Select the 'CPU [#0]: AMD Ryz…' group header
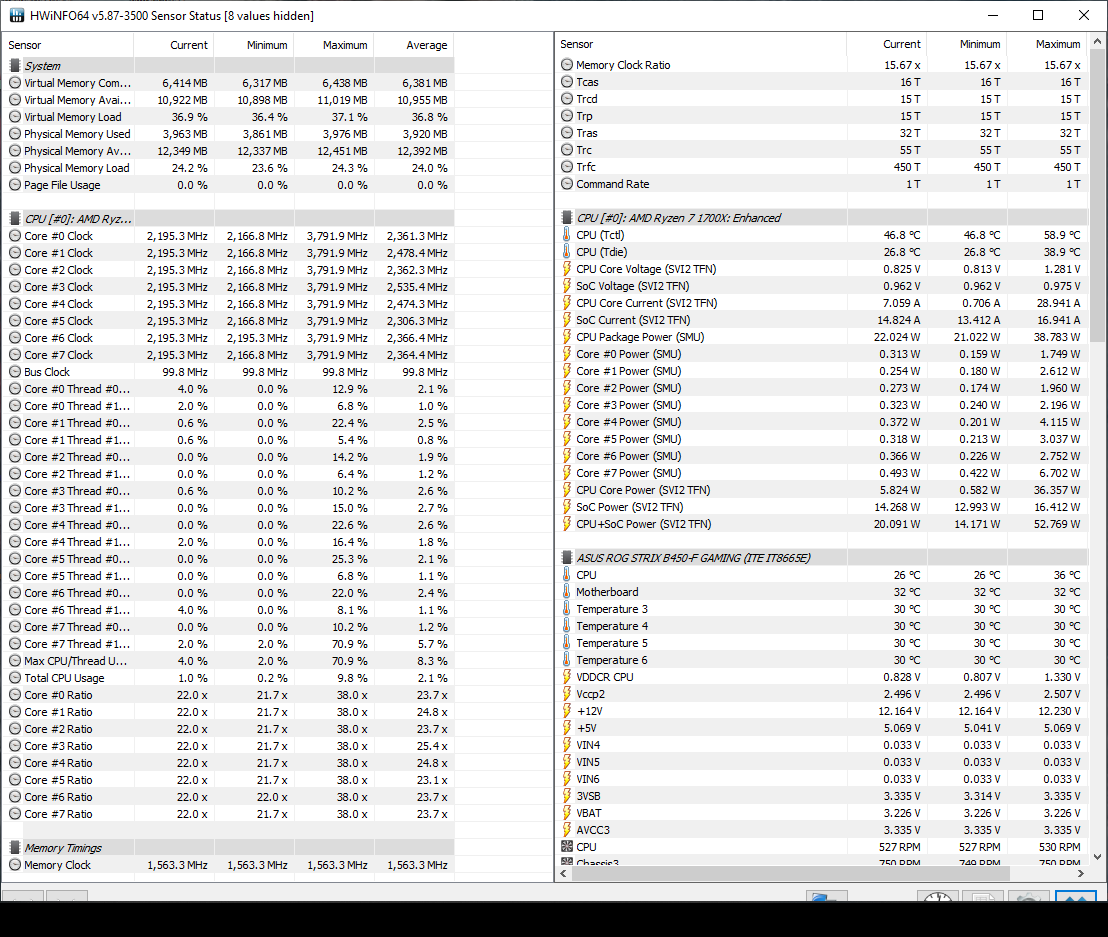The height and width of the screenshot is (937, 1108). tap(228, 219)
